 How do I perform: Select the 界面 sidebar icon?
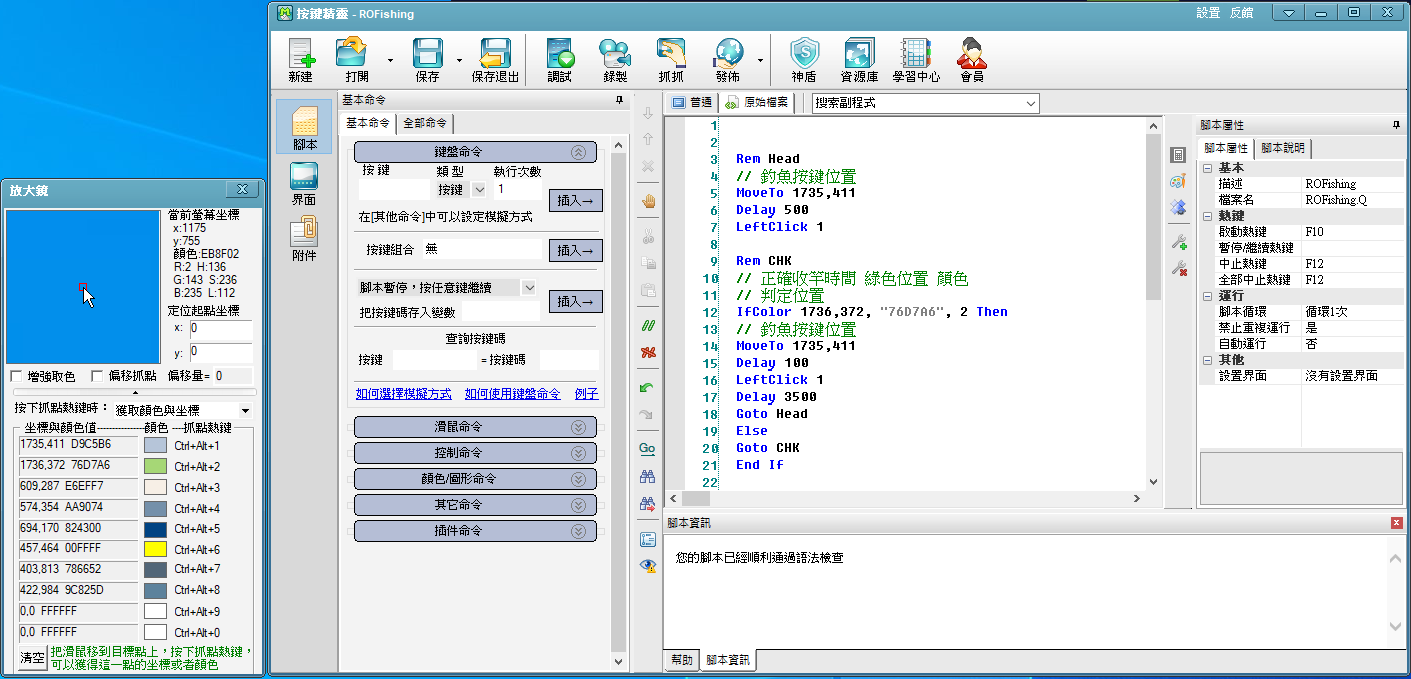coord(304,185)
